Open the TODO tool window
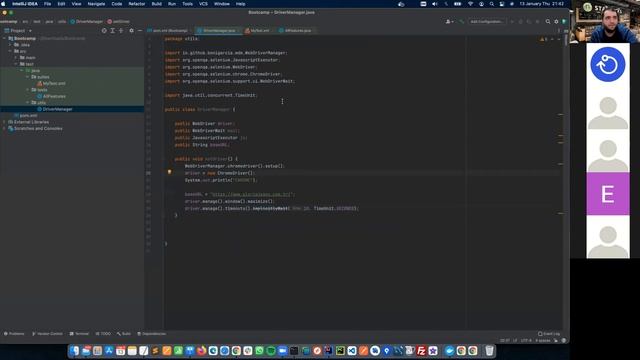The height and width of the screenshot is (360, 640). (x=103, y=334)
